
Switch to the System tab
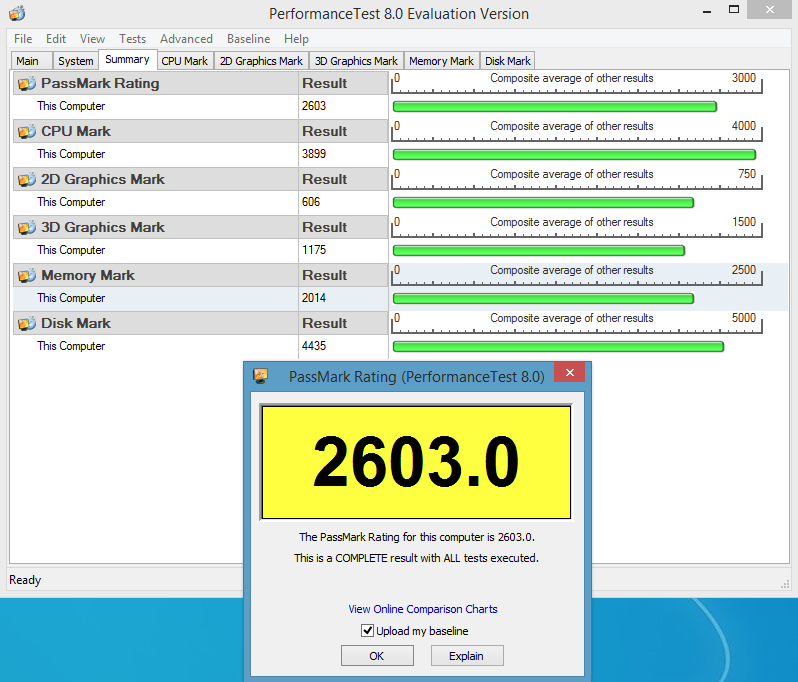[75, 61]
